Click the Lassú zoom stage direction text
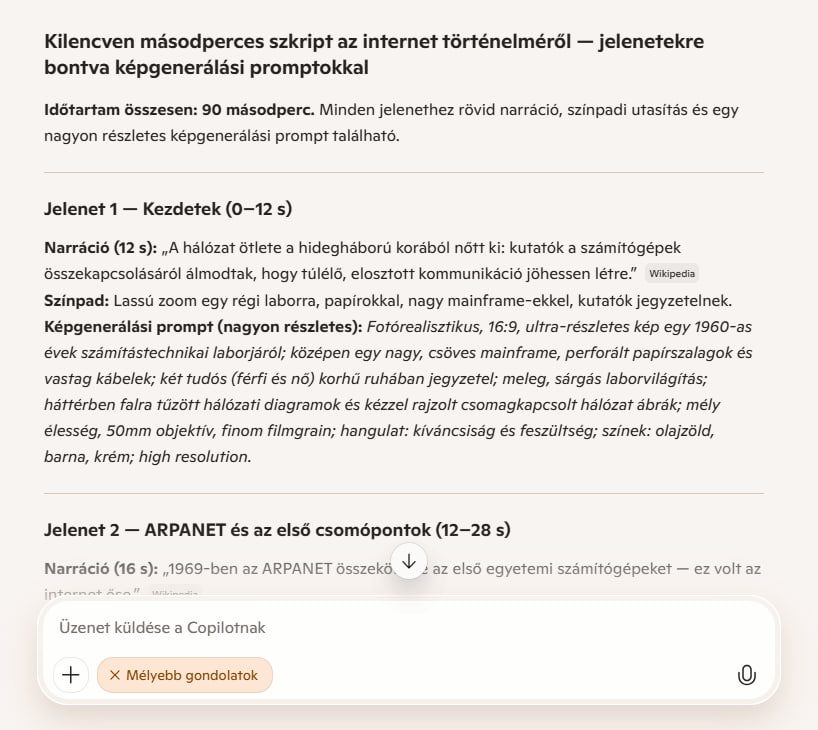This screenshot has width=818, height=730. pos(420,300)
